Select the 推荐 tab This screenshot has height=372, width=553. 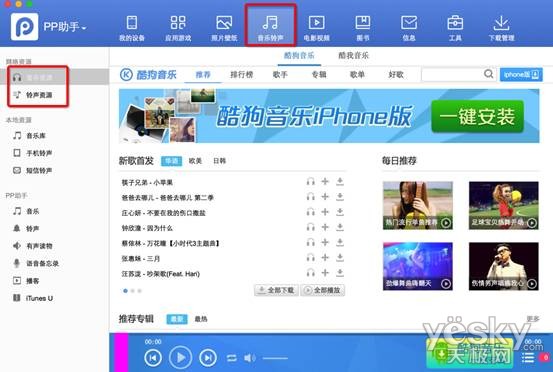click(203, 75)
